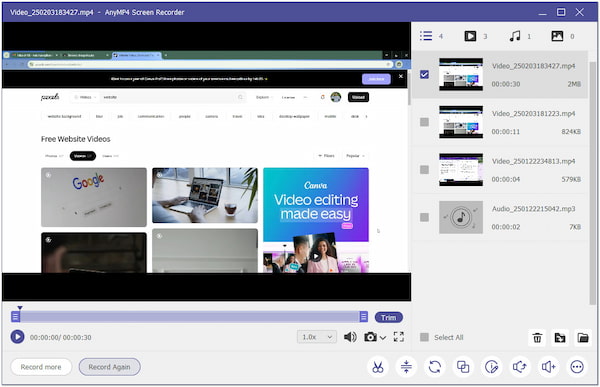Enter fullscreen preview mode
Image resolution: width=600 pixels, height=387 pixels.
click(x=399, y=337)
